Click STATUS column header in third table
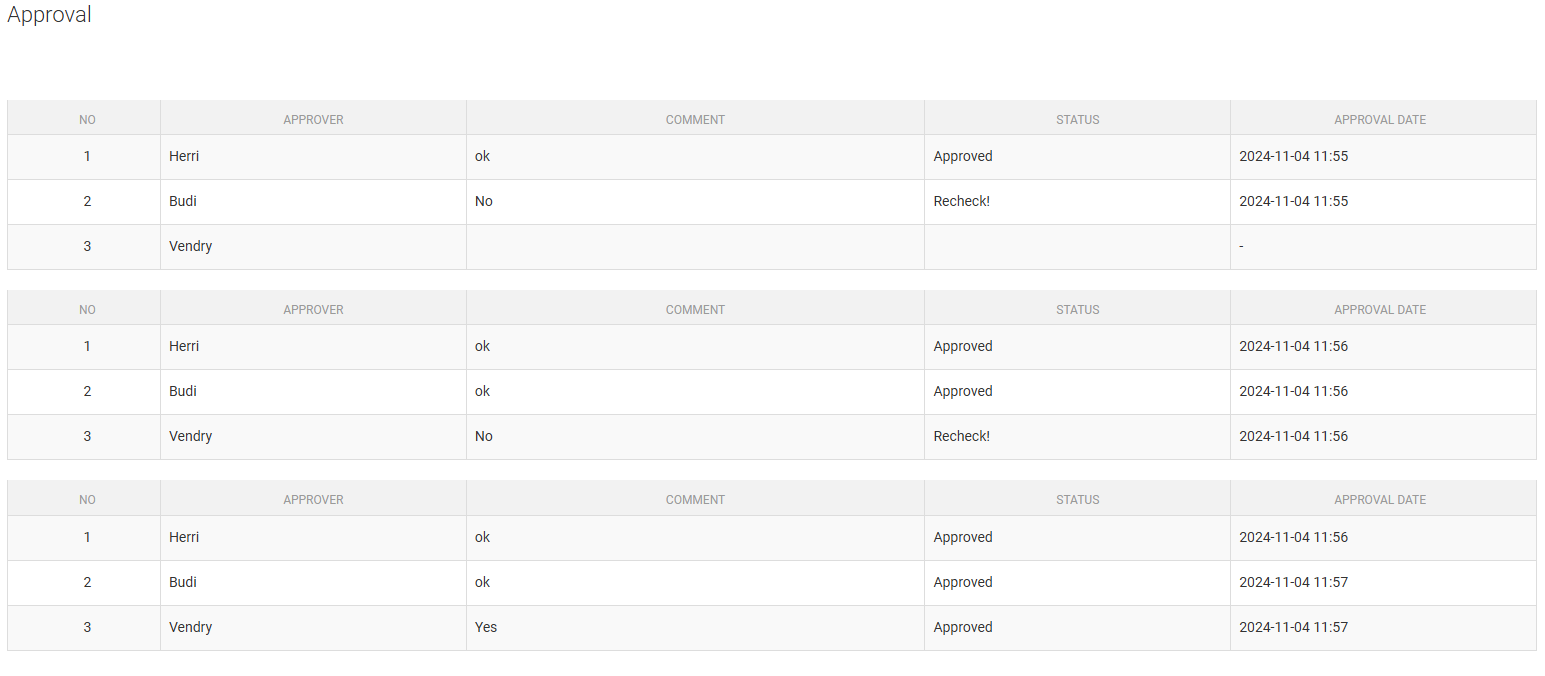The image size is (1545, 676). 1077,500
